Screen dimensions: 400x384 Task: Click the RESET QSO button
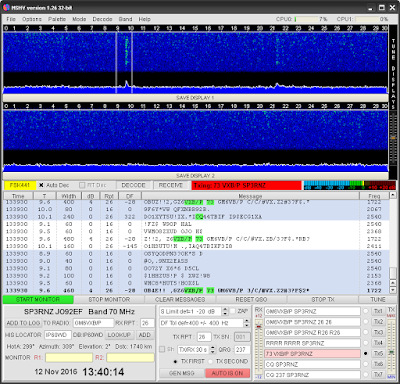tap(251, 299)
